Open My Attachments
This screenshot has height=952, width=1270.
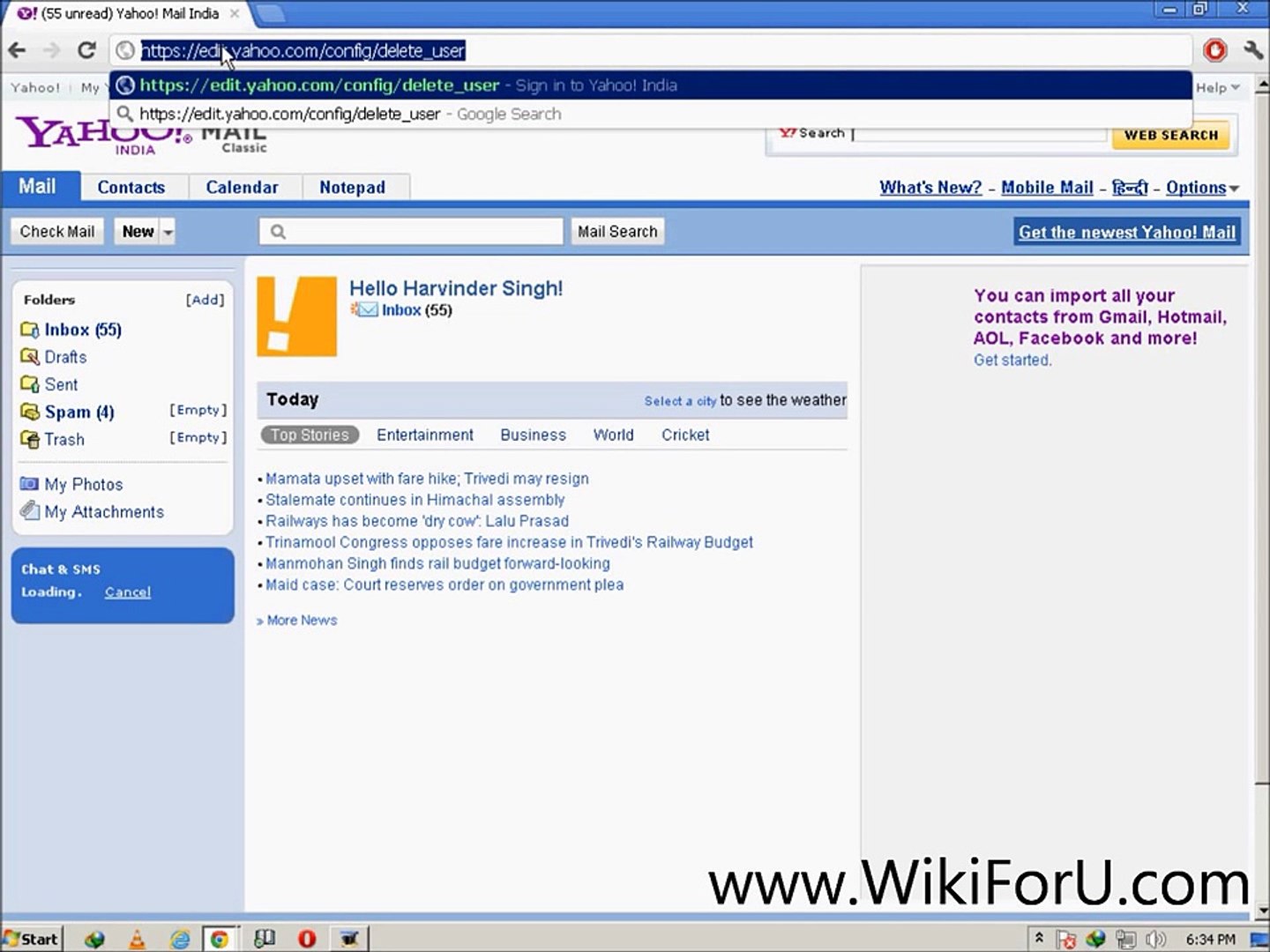pyautogui.click(x=104, y=511)
